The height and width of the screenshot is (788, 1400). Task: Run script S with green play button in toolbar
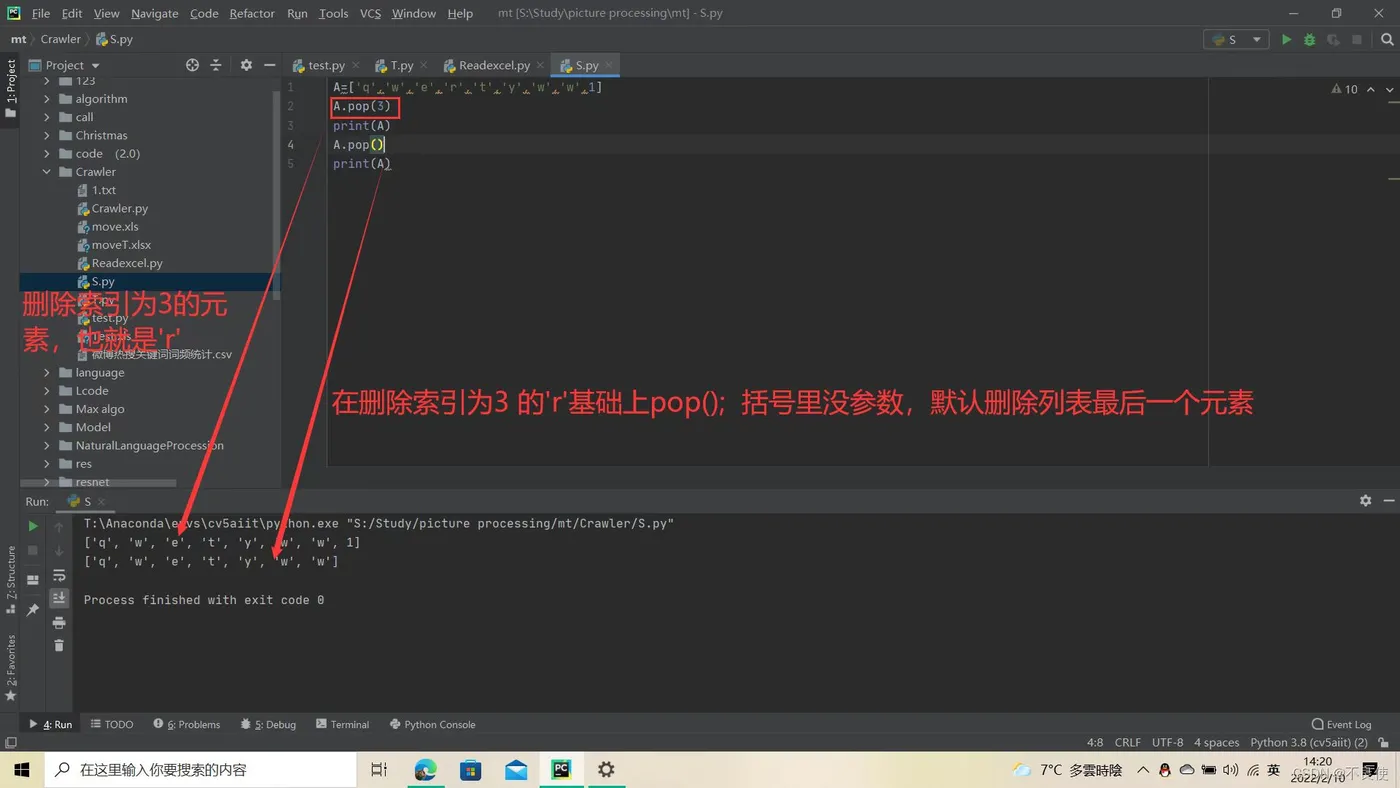pyautogui.click(x=1286, y=39)
